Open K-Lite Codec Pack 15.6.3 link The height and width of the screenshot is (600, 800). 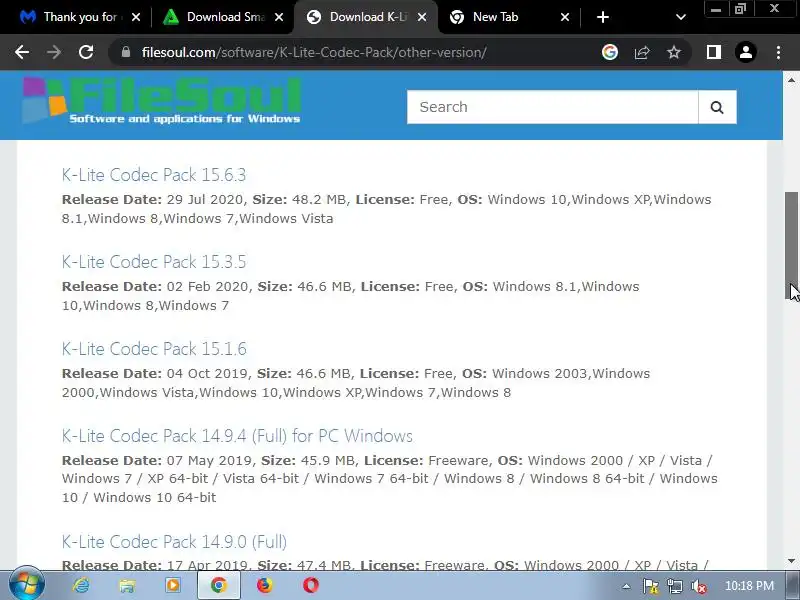coord(154,175)
